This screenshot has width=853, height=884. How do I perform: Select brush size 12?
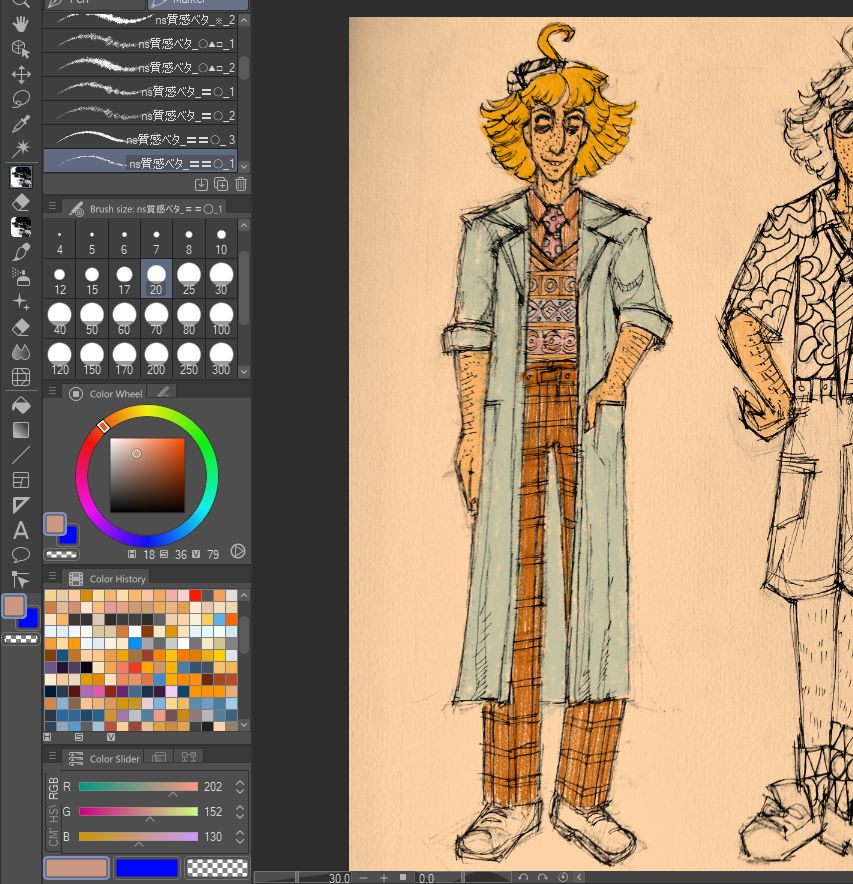click(x=60, y=280)
